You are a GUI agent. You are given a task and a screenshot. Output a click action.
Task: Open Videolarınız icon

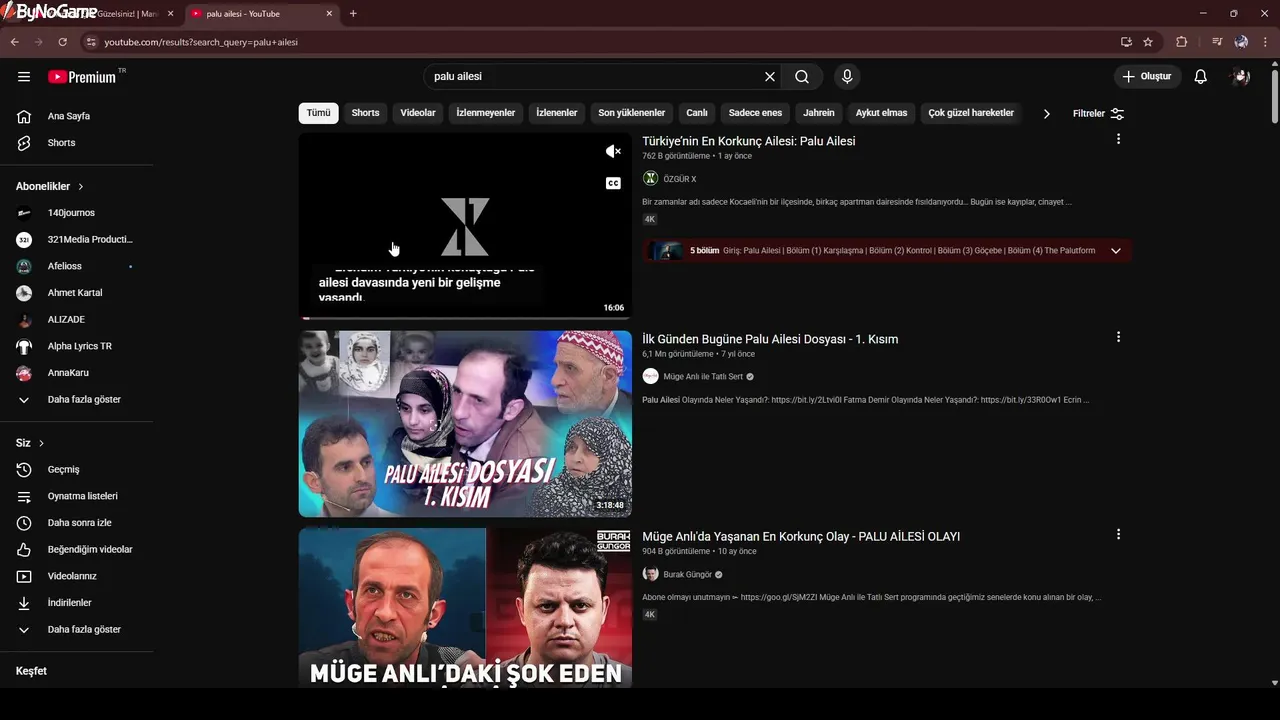click(24, 576)
